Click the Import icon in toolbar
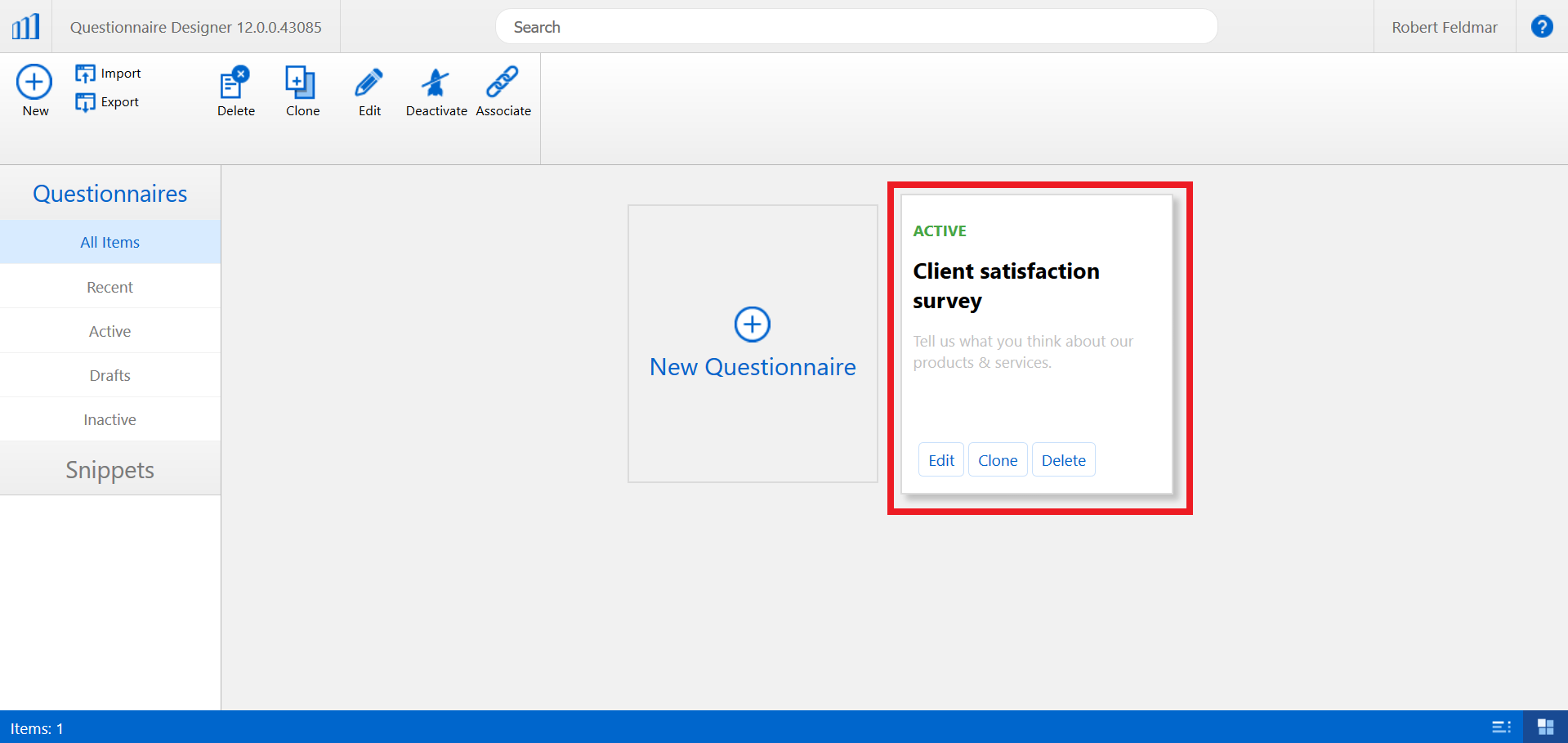The image size is (1568, 743). 85,74
